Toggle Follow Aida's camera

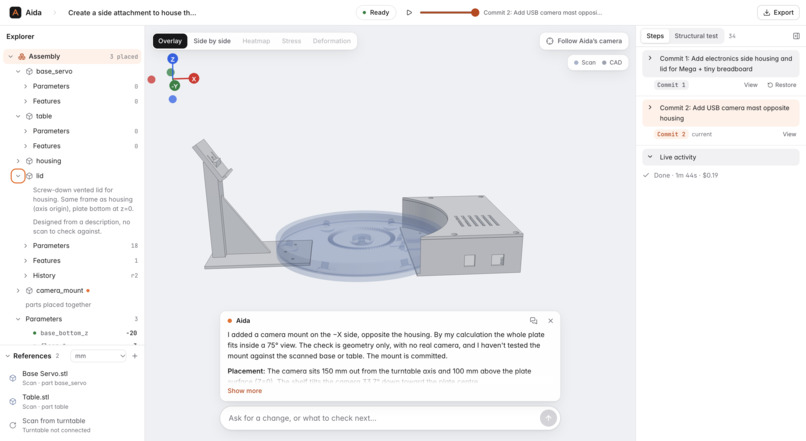pos(584,41)
